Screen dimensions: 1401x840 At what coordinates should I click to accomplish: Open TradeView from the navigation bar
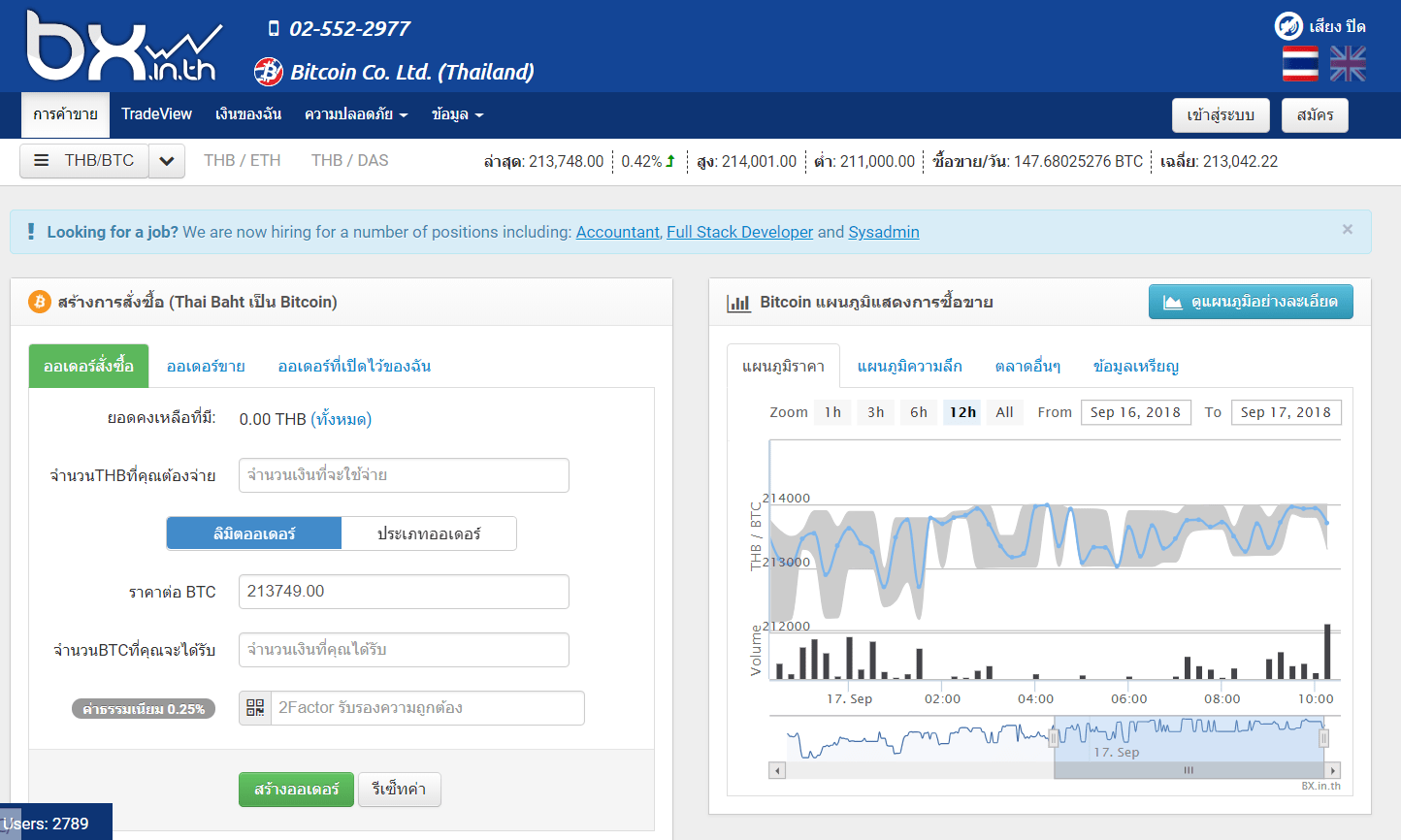(156, 114)
